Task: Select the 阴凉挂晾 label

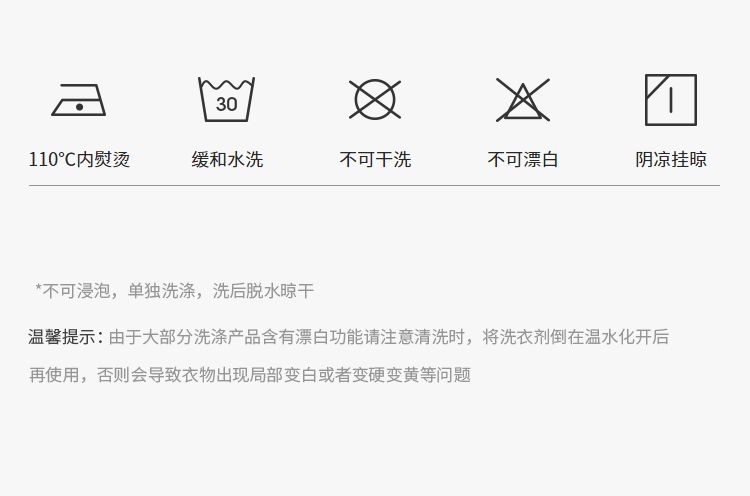Action: point(671,159)
